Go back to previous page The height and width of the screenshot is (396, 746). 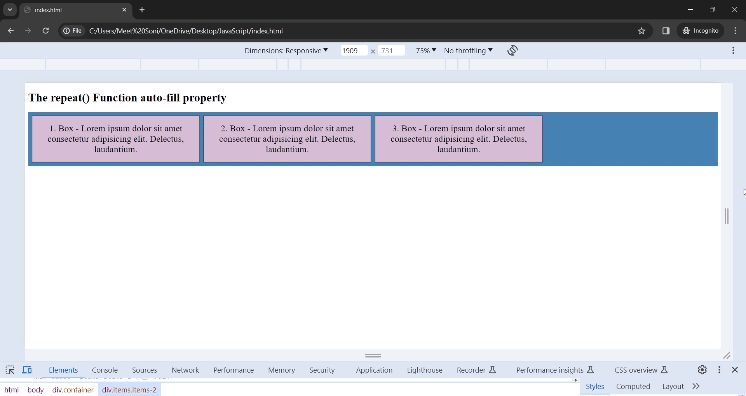click(x=11, y=30)
